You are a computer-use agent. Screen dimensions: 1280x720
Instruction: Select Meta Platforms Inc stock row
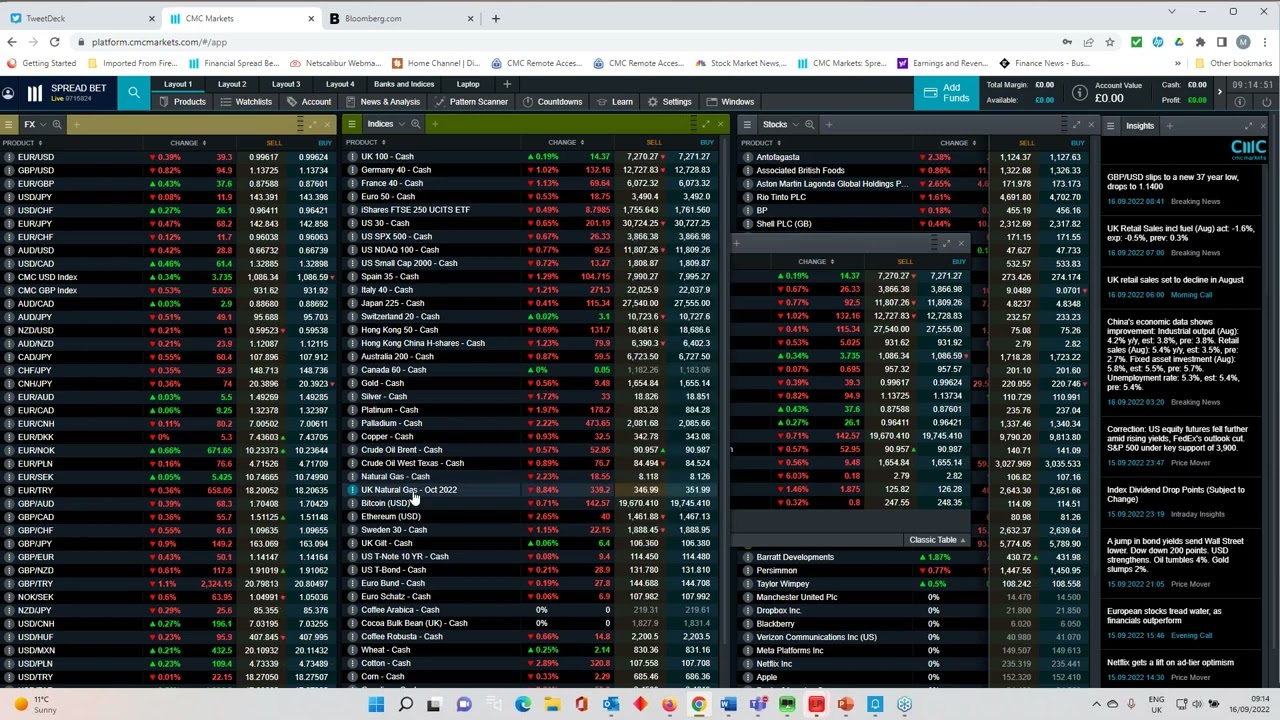tap(913, 650)
